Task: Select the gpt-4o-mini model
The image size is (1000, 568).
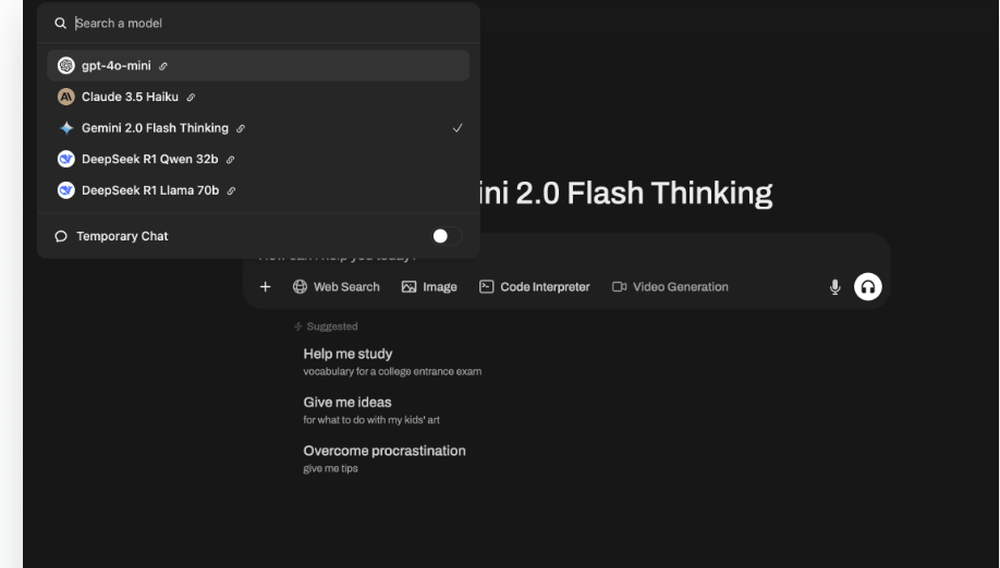Action: click(258, 66)
